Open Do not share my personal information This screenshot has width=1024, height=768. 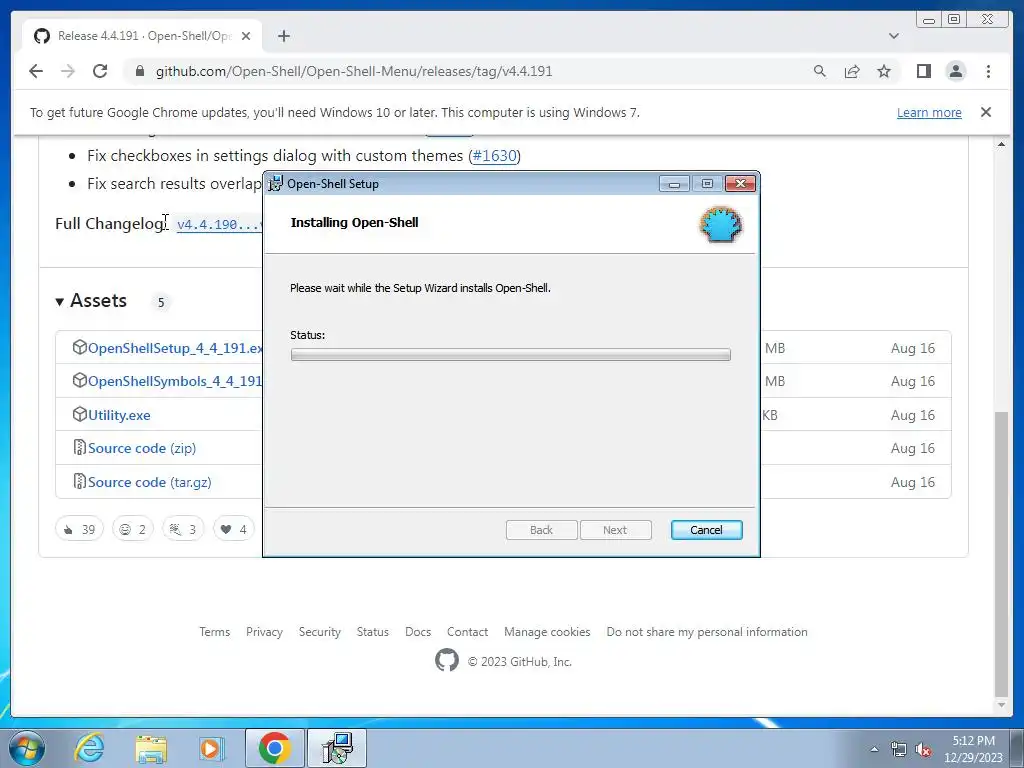[x=707, y=632]
